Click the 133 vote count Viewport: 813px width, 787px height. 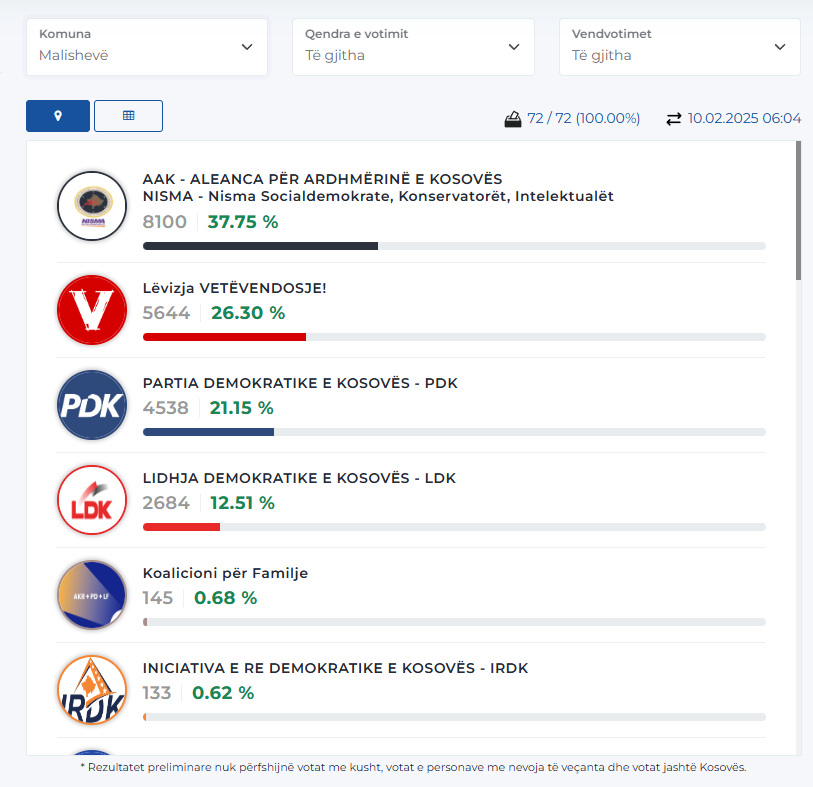click(157, 693)
